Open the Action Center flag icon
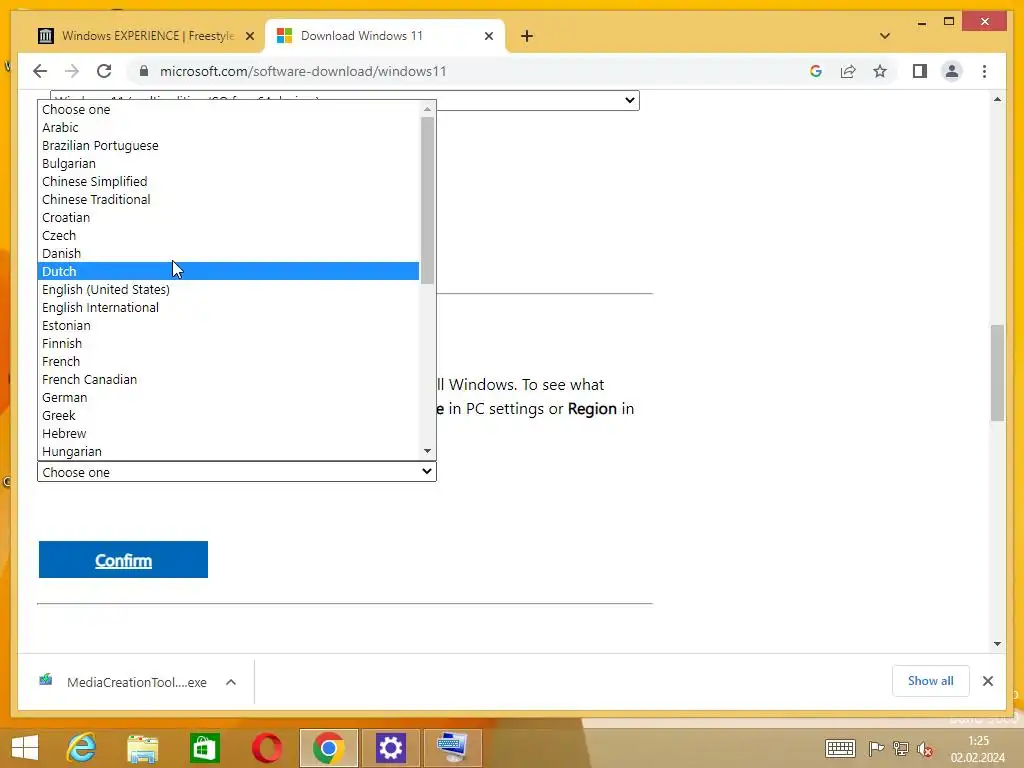 [876, 748]
